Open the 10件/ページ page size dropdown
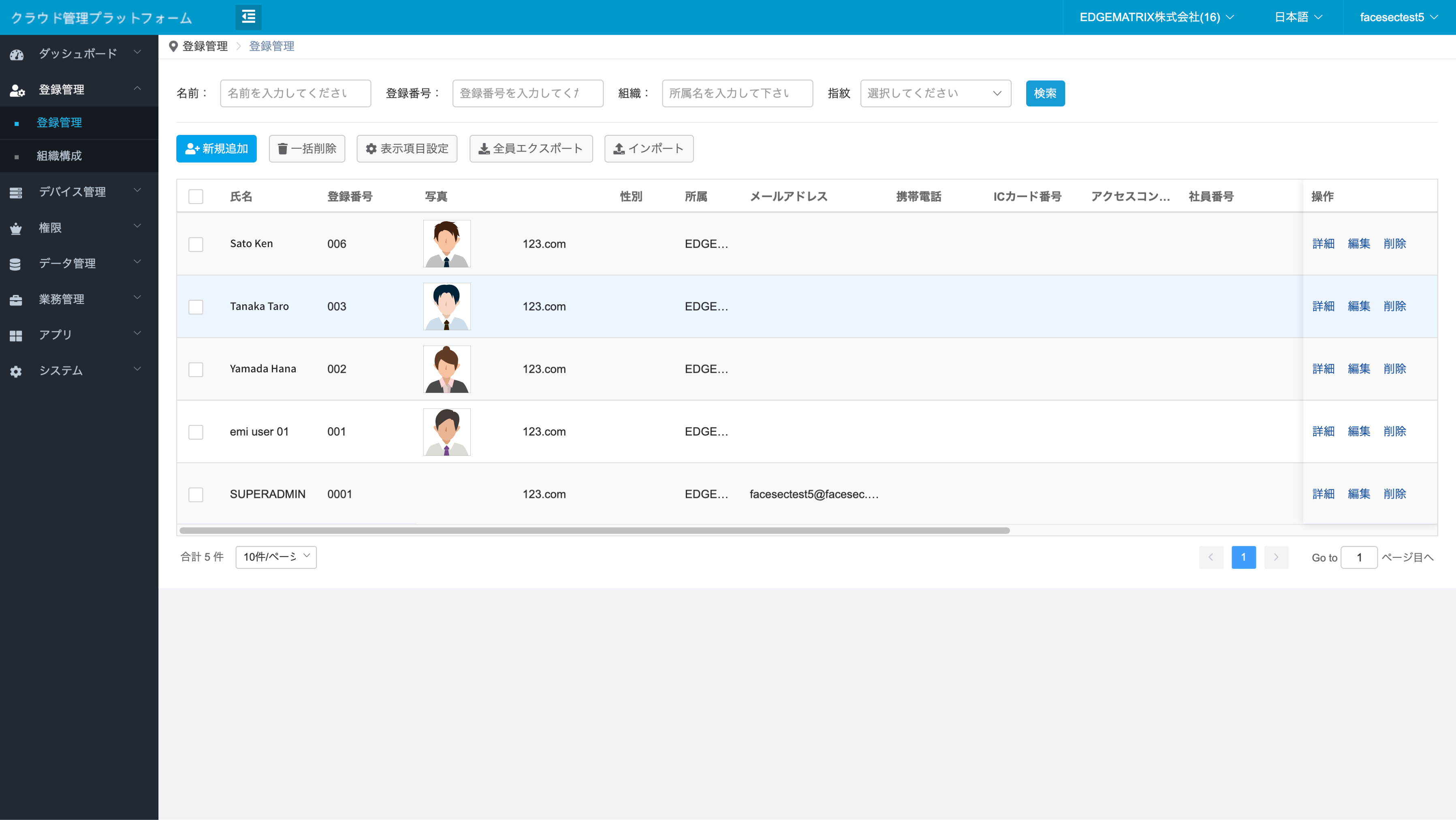Screen dimensions: 1456x820 point(276,557)
